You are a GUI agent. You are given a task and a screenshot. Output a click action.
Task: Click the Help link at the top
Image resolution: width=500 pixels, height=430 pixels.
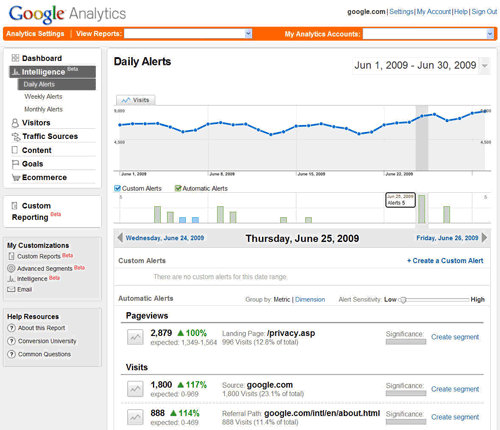(461, 12)
